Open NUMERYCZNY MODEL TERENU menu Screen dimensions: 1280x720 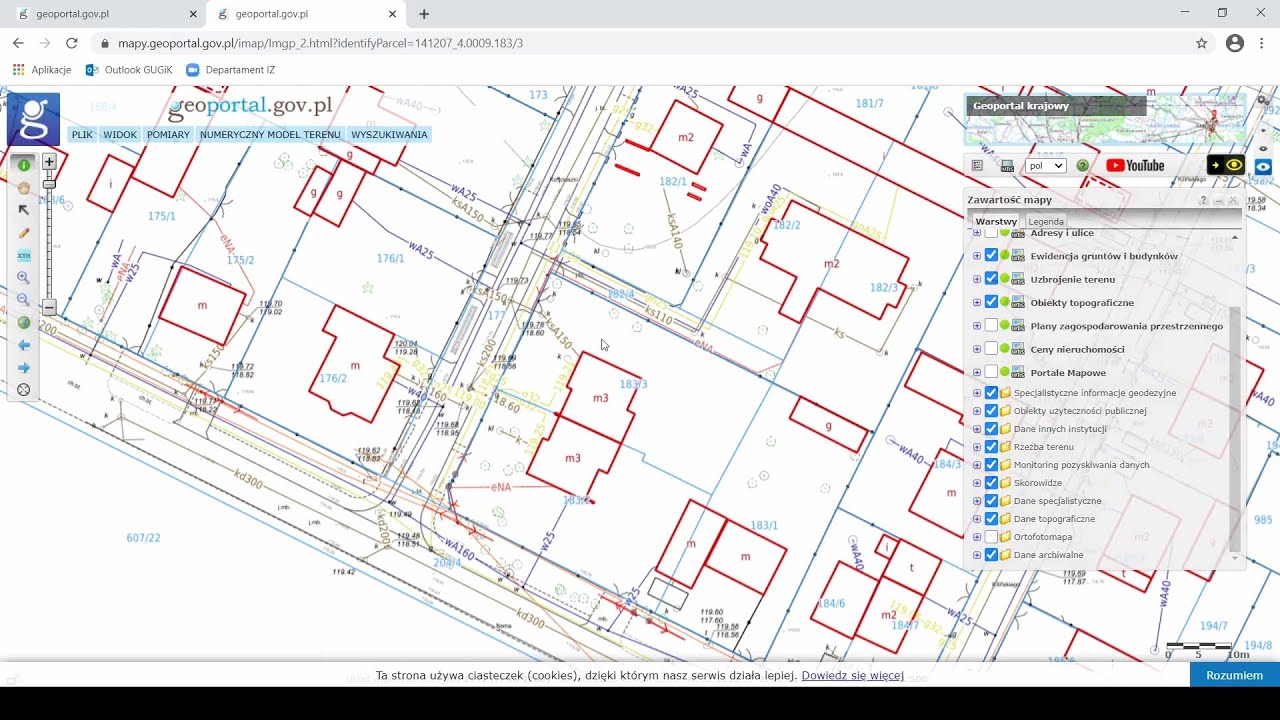(x=270, y=135)
